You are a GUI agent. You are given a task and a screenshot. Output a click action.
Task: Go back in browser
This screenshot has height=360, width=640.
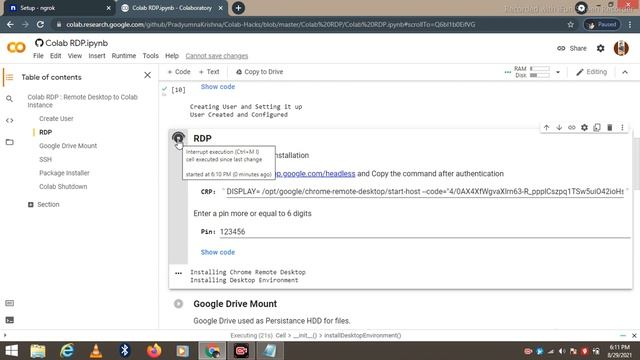click(x=10, y=24)
